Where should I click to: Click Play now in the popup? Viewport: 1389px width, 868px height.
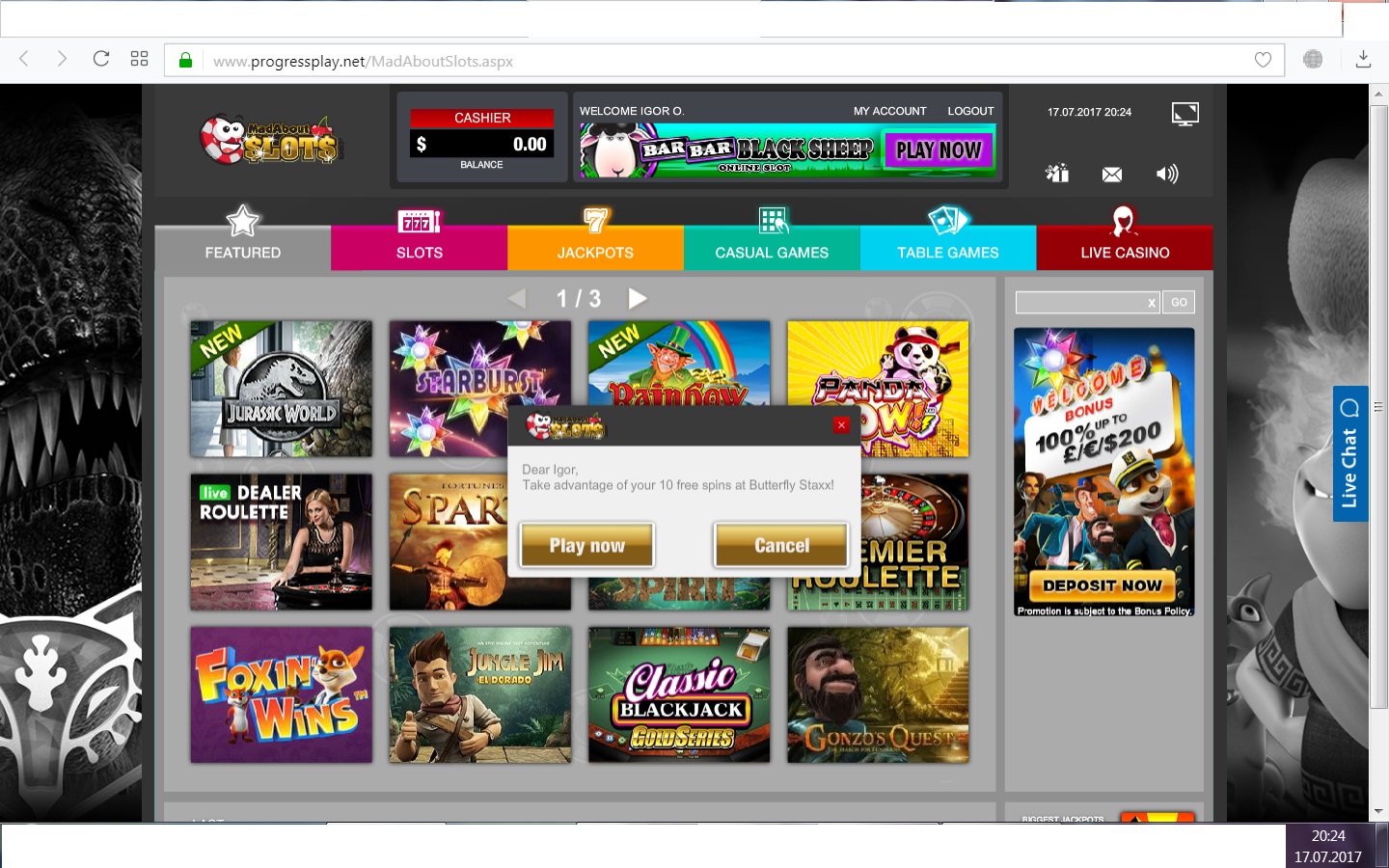coord(586,545)
